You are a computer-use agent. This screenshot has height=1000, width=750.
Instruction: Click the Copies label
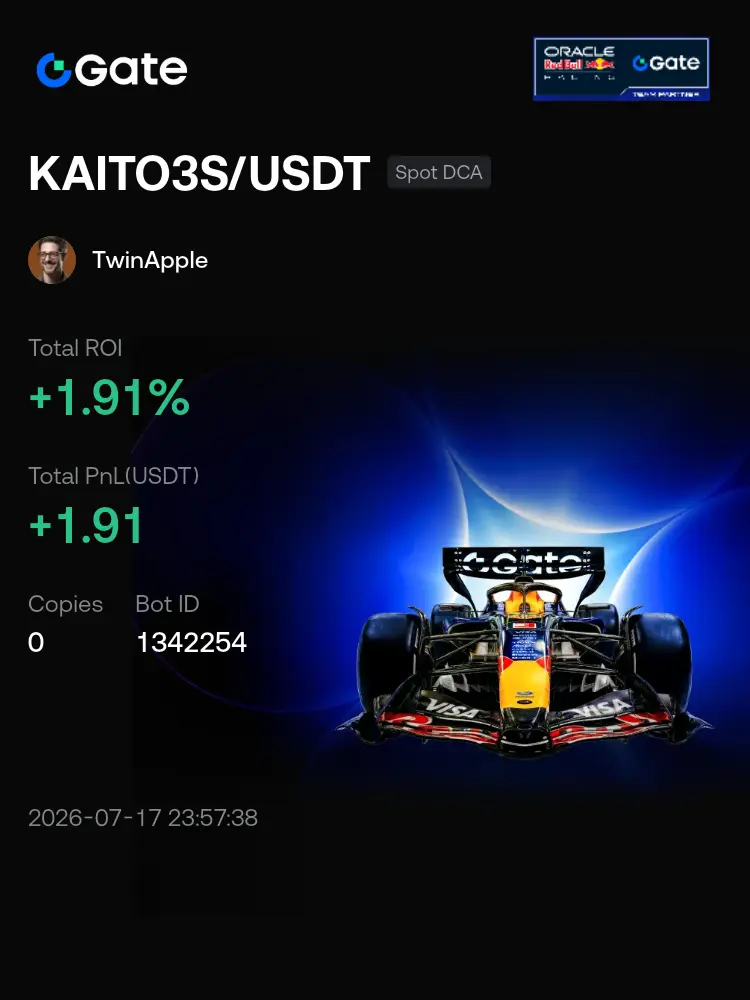coord(65,603)
